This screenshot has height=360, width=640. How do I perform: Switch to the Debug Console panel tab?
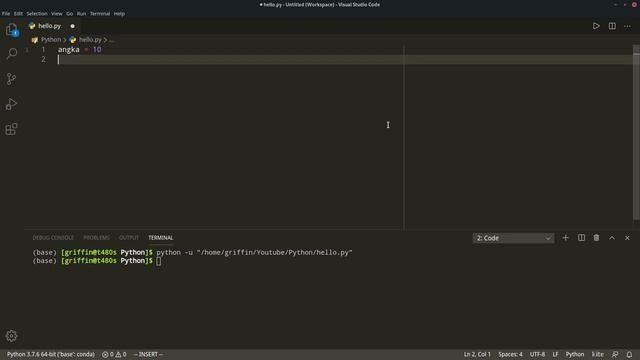[53, 238]
